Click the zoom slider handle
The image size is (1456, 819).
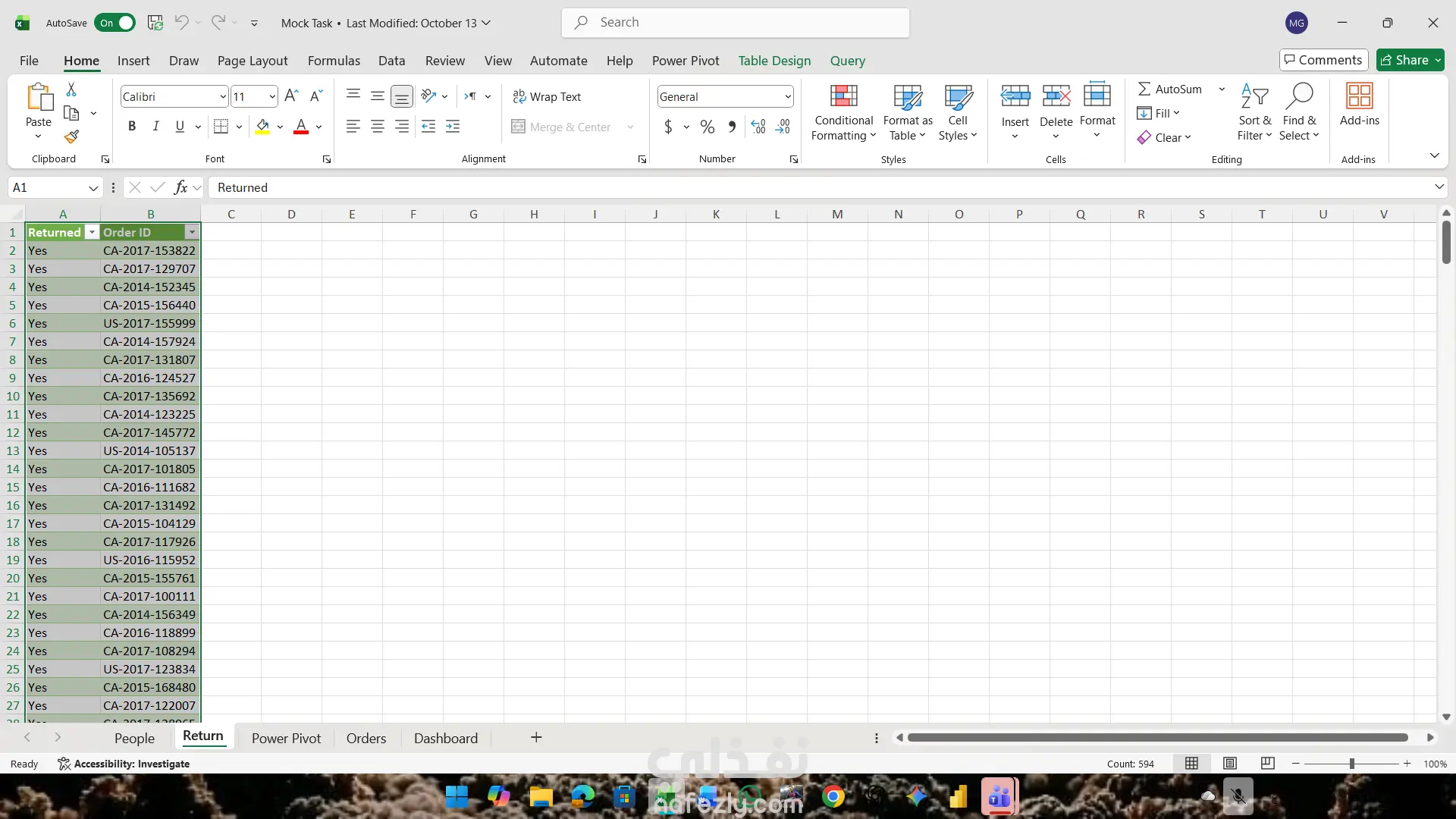click(x=1351, y=764)
